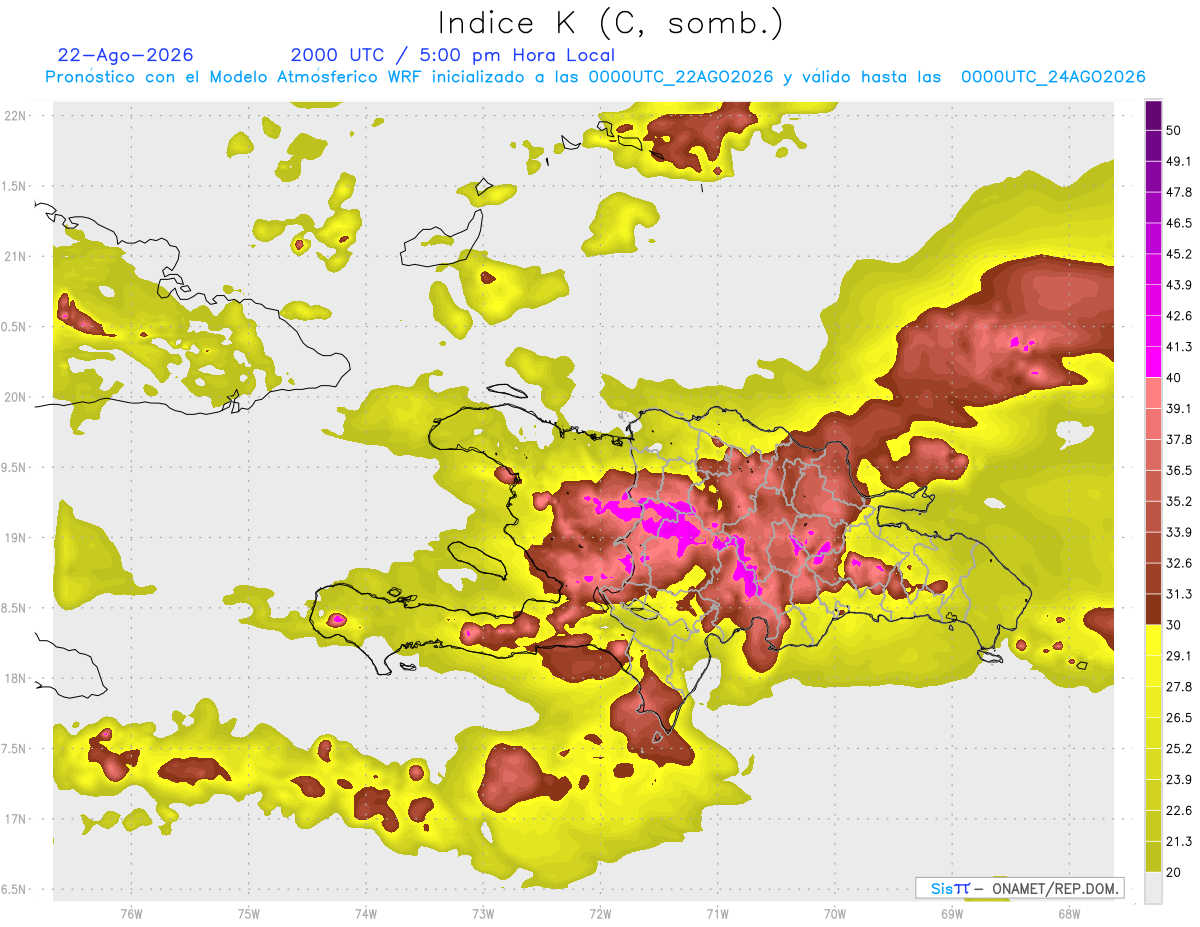
Task: Click the latitude axis label '22N'
Action: coord(15,116)
